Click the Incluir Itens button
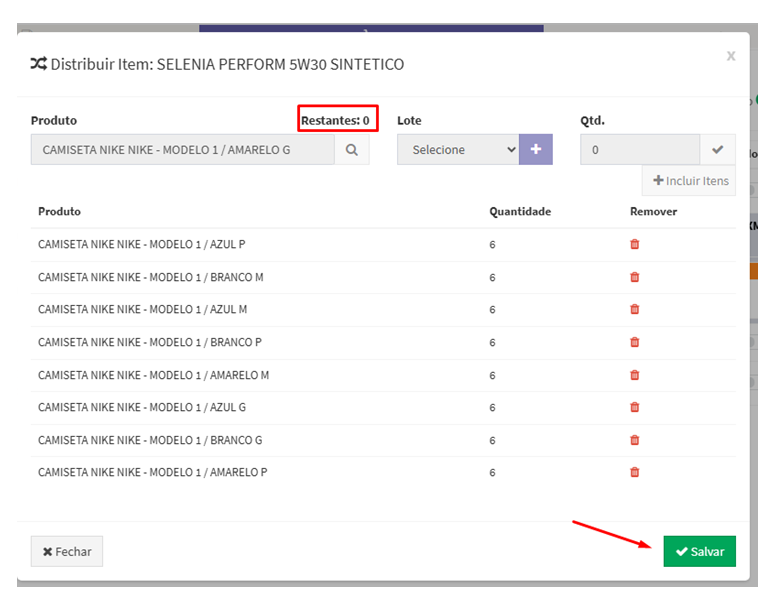The width and height of the screenshot is (772, 600). click(690, 181)
